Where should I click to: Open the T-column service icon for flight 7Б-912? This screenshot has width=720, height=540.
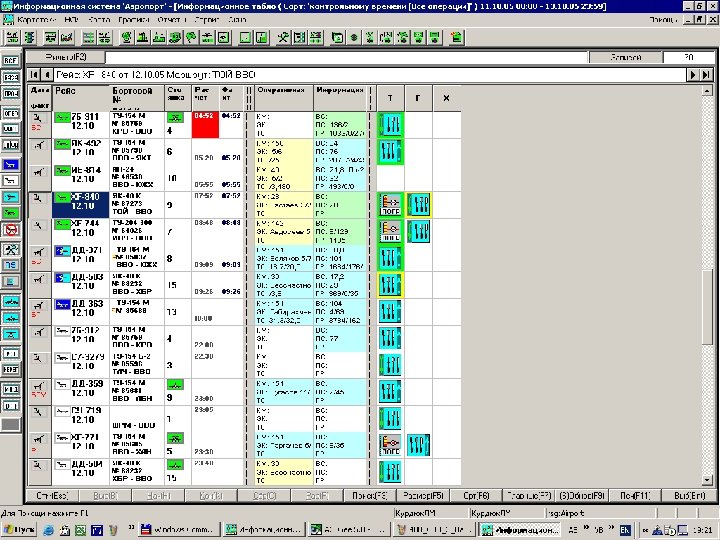(x=390, y=338)
